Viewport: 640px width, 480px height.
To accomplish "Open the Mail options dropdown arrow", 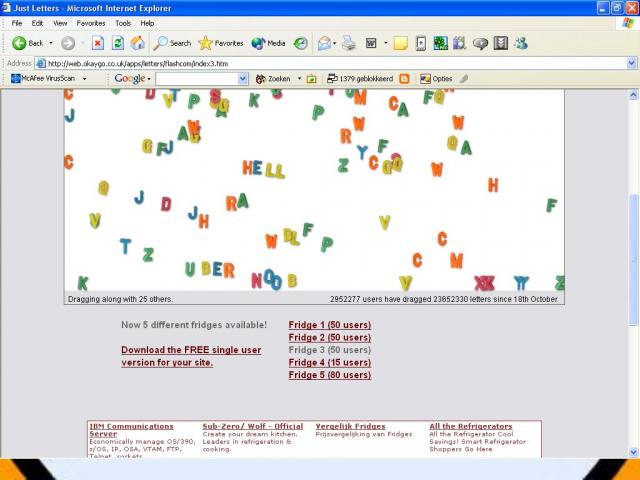I will (x=335, y=43).
